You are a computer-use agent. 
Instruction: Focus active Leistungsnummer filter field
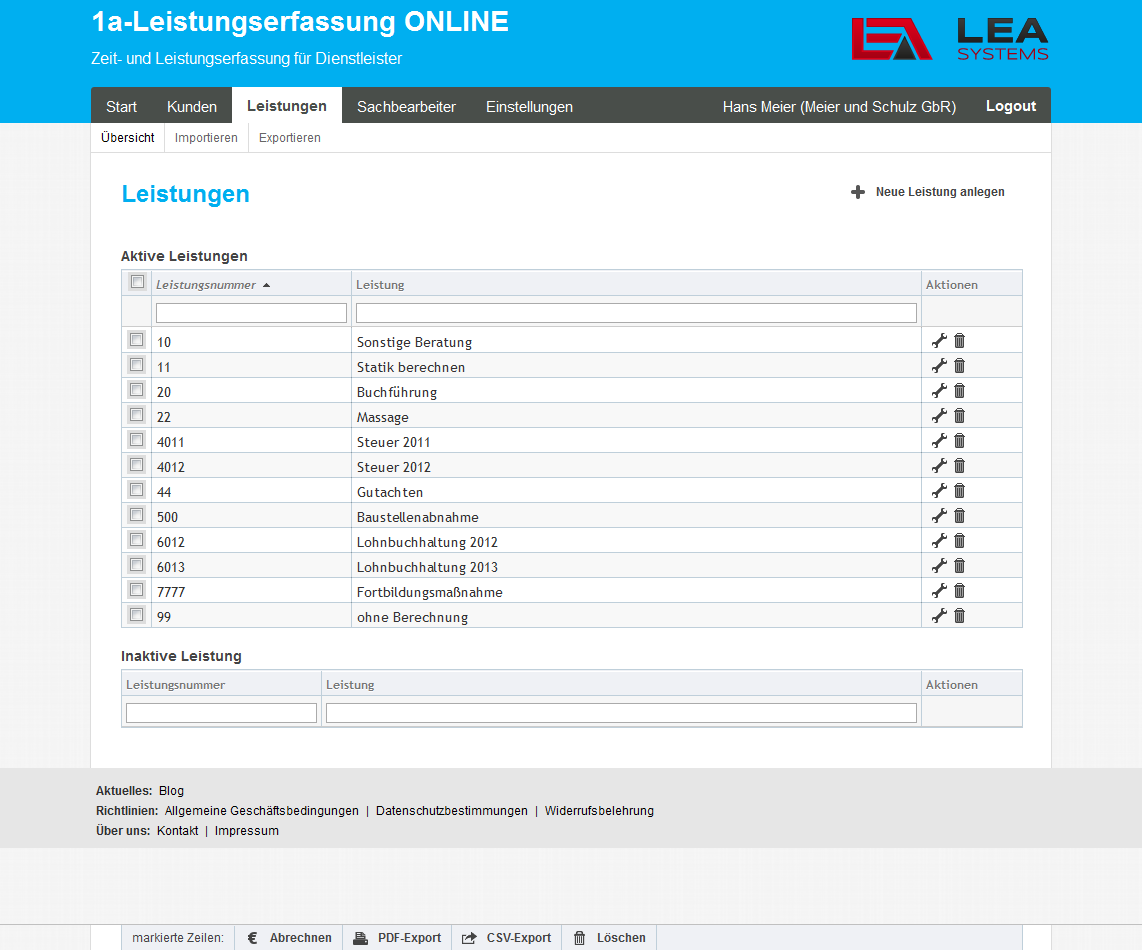click(x=251, y=313)
